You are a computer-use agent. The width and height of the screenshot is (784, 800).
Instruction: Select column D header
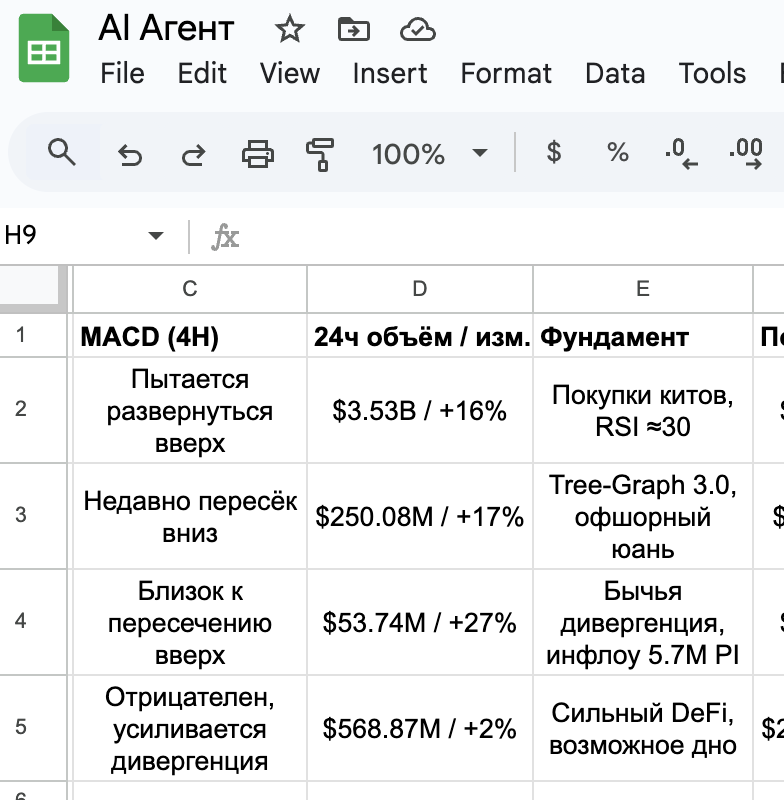coord(420,289)
